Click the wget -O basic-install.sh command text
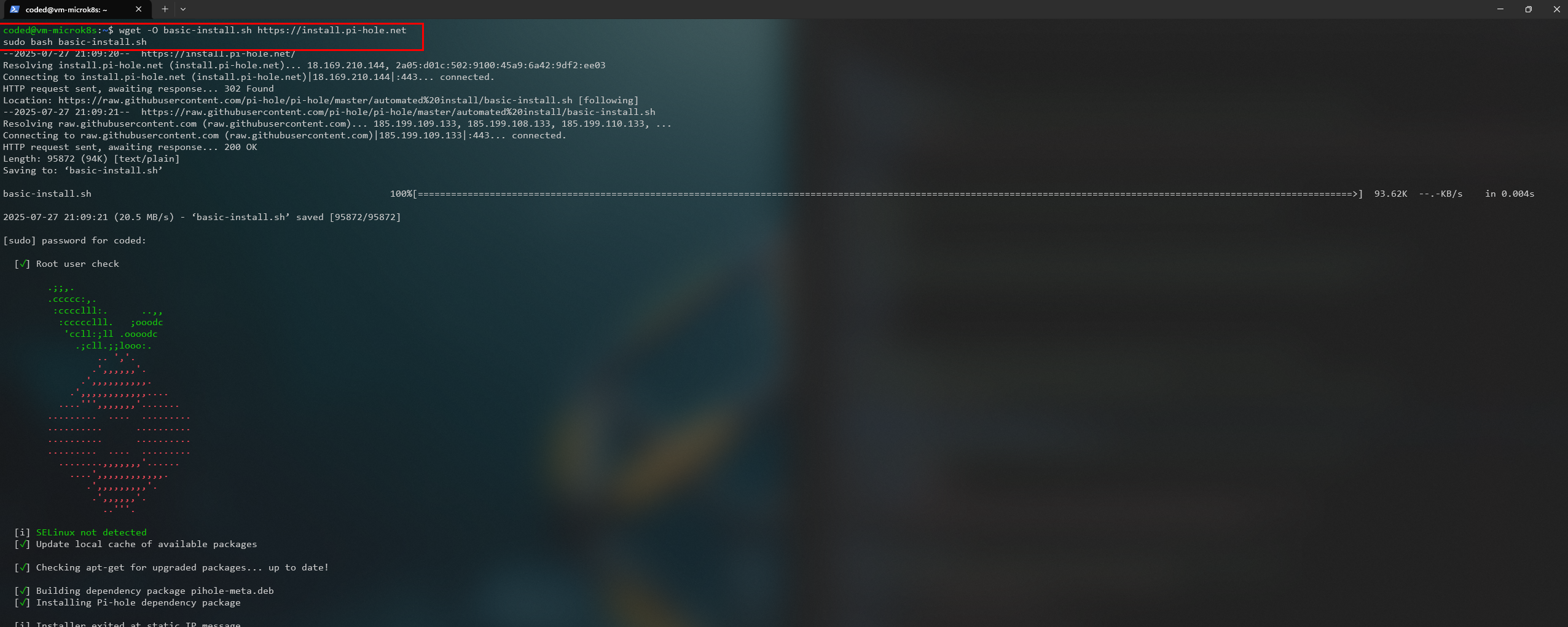 pos(262,30)
